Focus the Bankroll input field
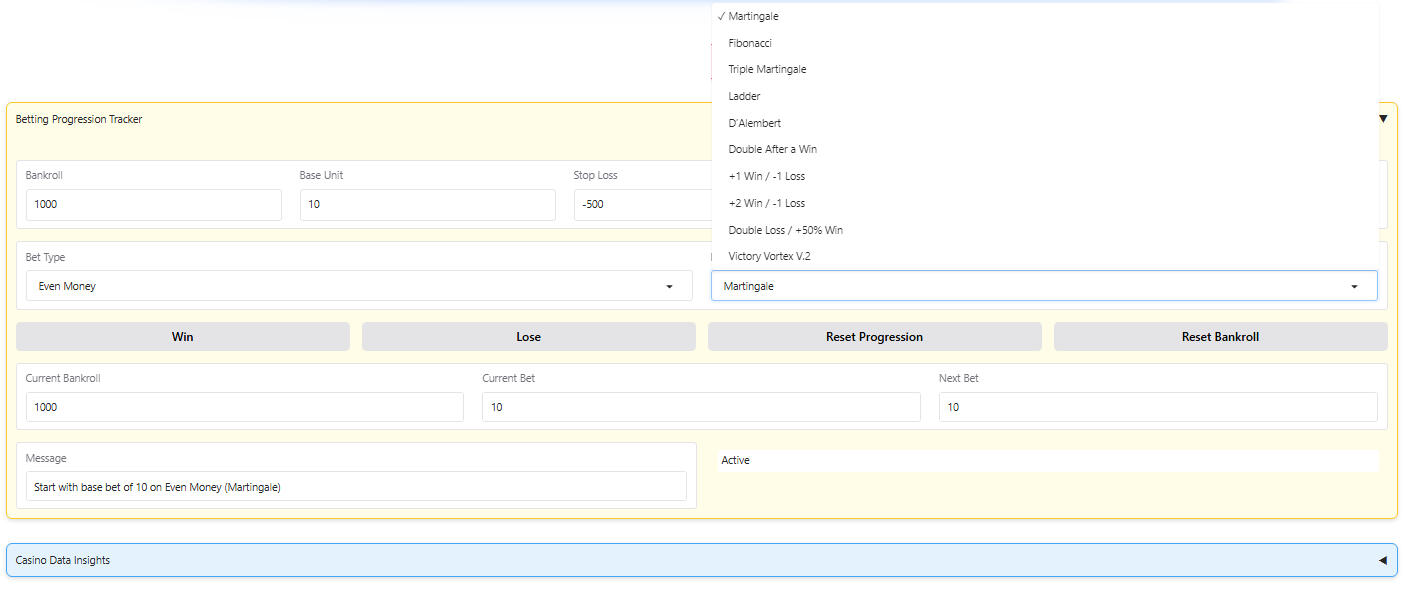 (x=154, y=205)
